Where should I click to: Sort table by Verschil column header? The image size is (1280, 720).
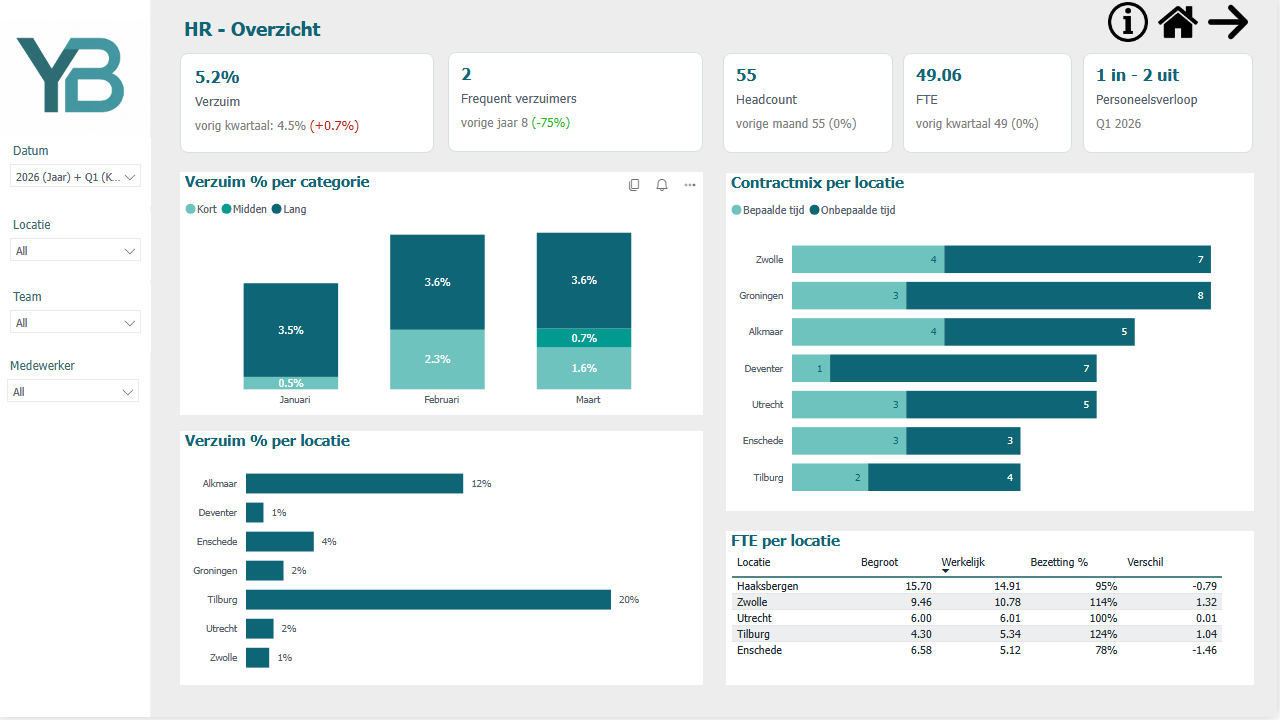point(1145,562)
